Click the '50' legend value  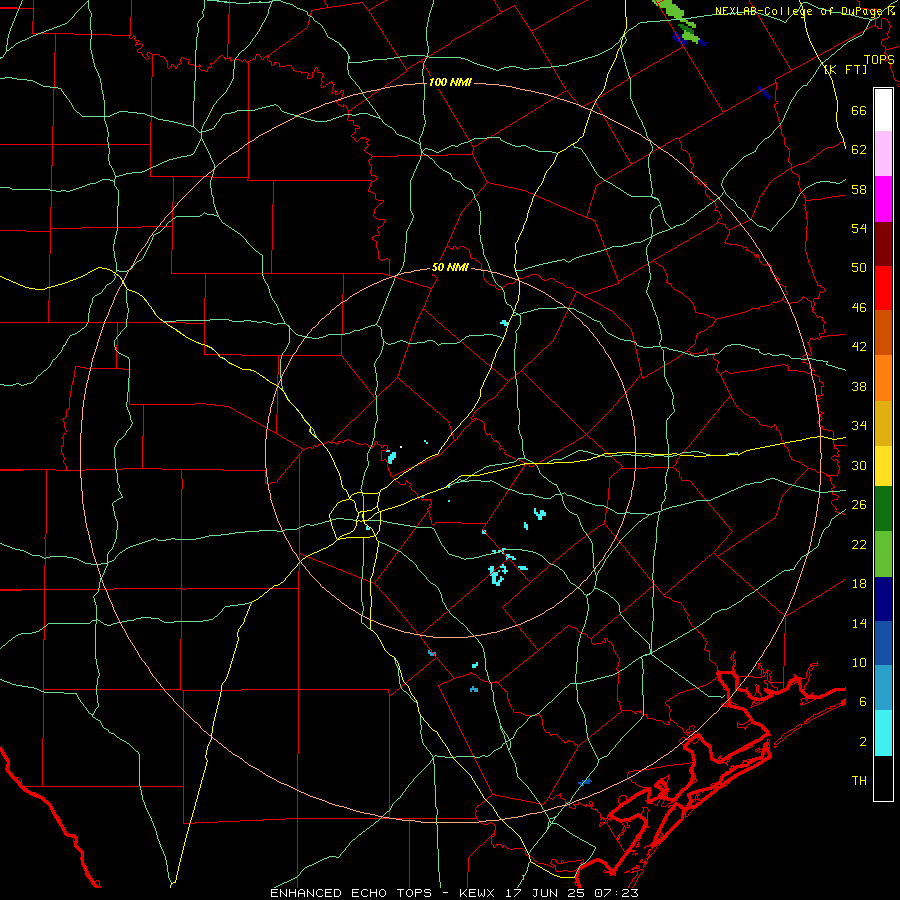point(859,268)
